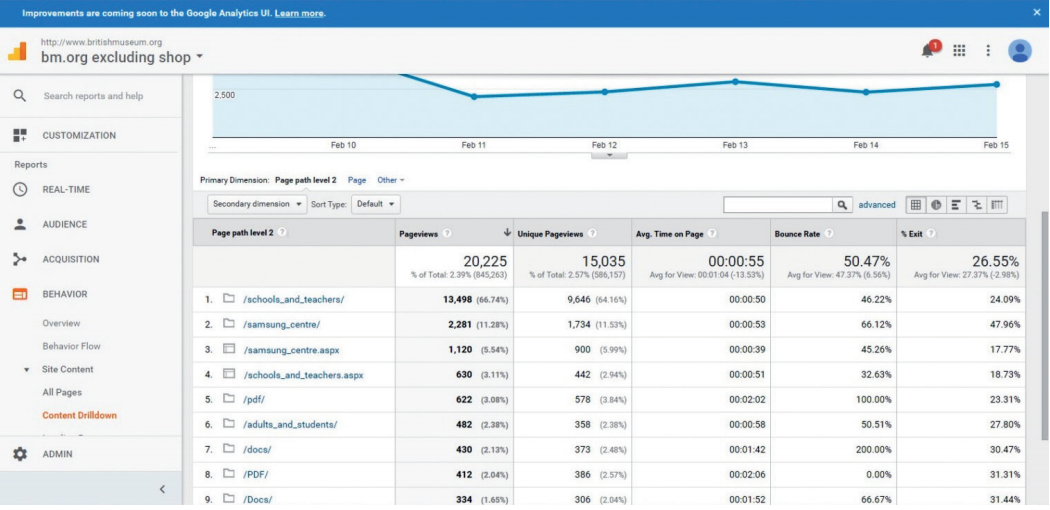Open the Secondary dimension dropdown

click(257, 204)
